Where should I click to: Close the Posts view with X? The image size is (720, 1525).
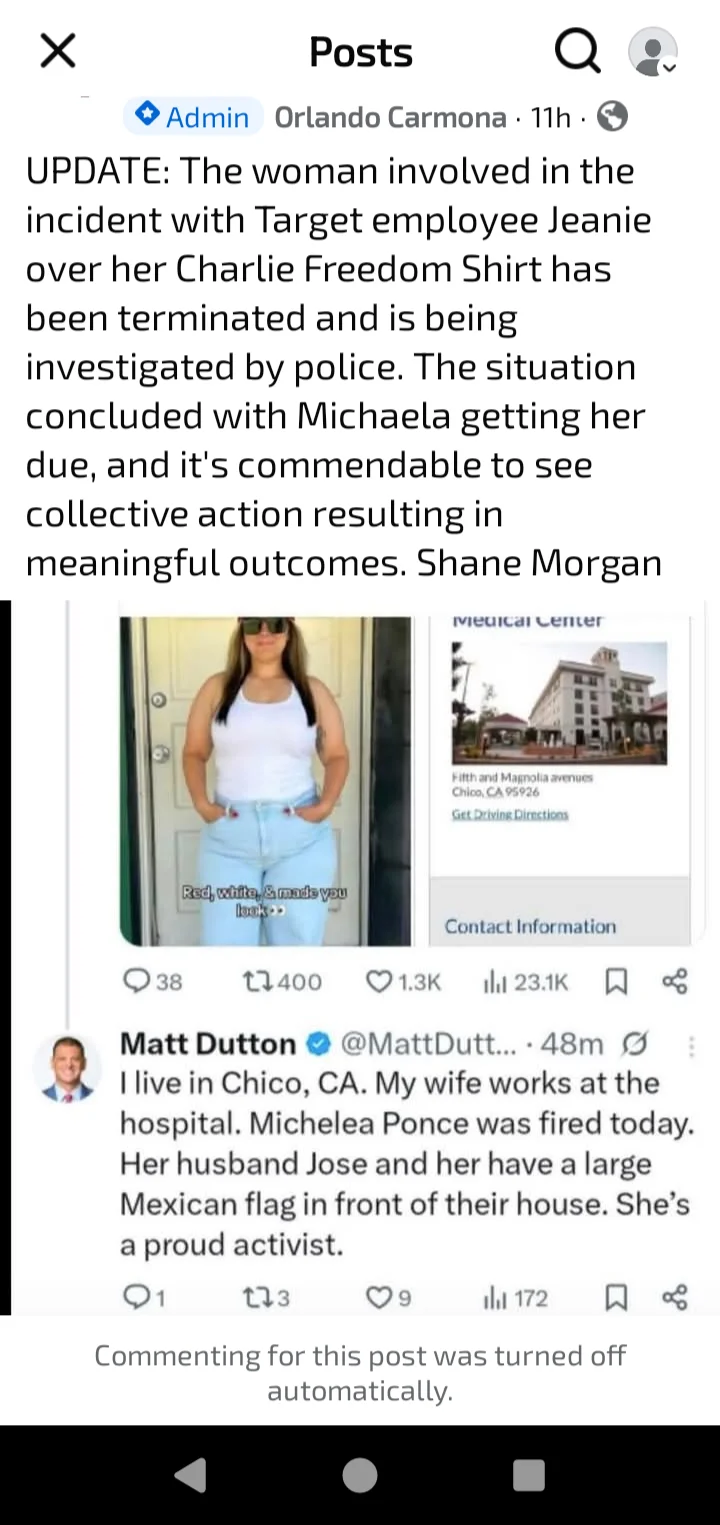58,51
